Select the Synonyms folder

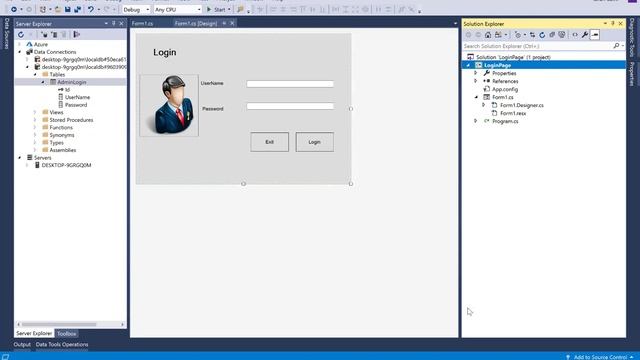pos(62,135)
